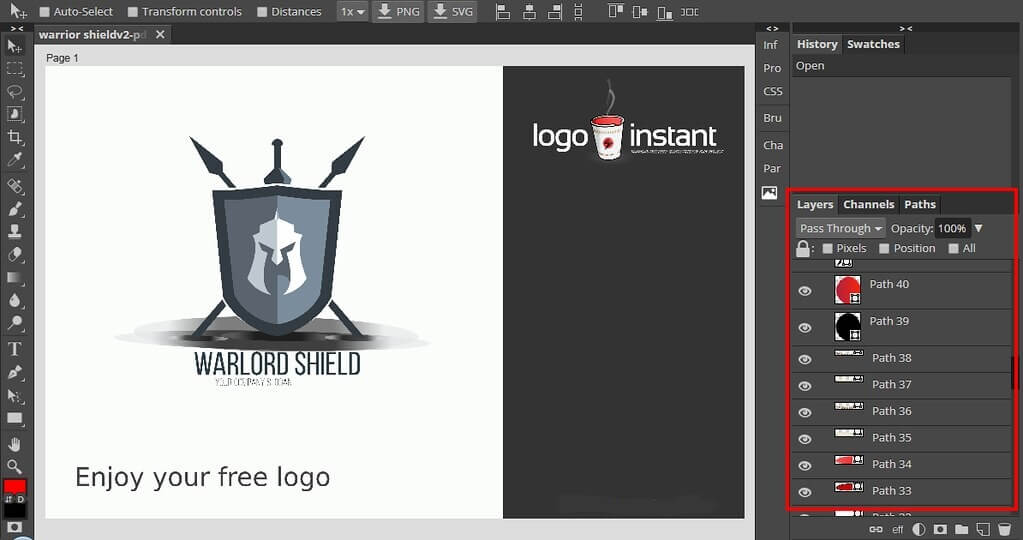Image resolution: width=1023 pixels, height=540 pixels.
Task: Enable Auto-Select checkbox
Action: click(x=44, y=12)
